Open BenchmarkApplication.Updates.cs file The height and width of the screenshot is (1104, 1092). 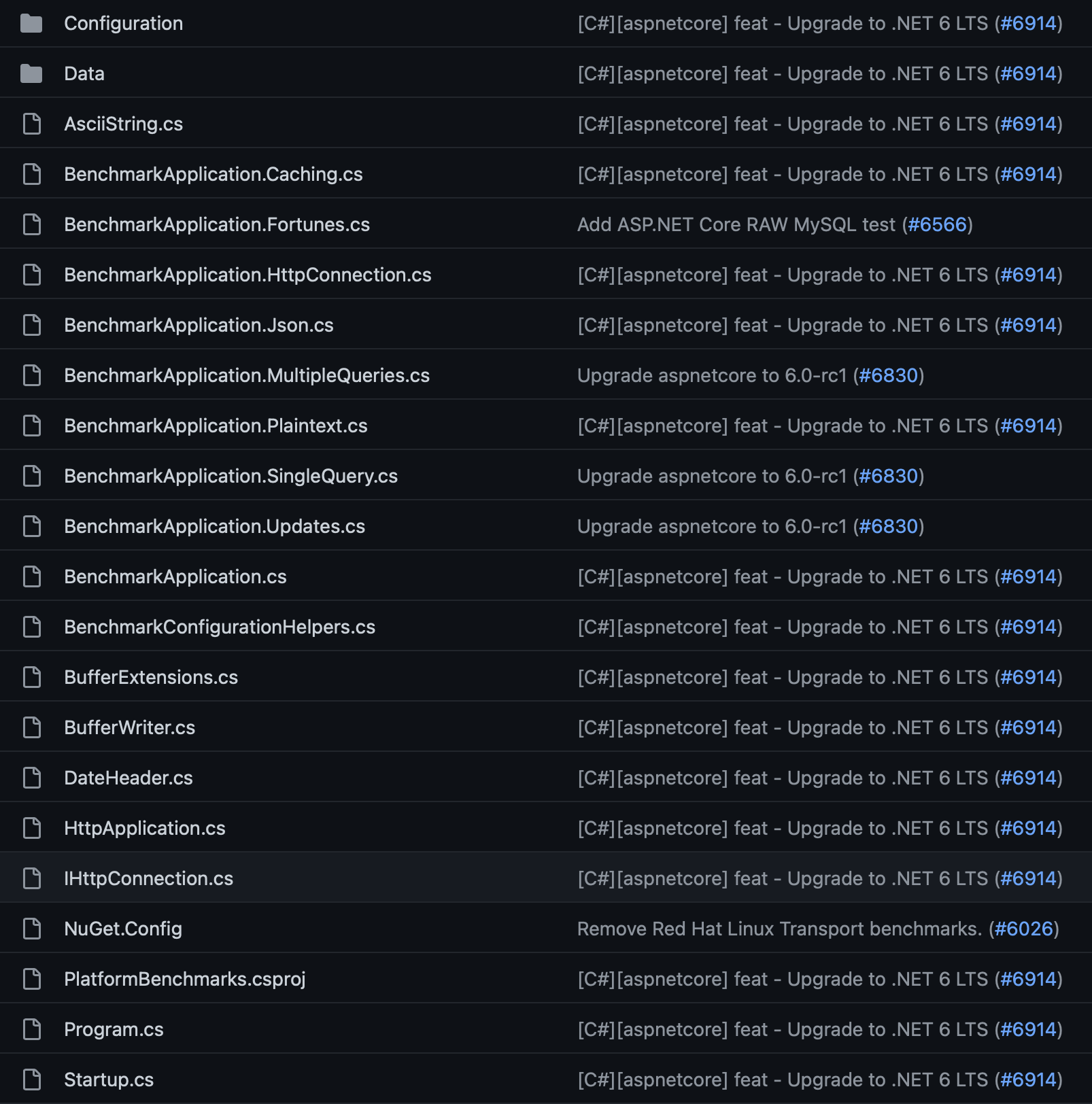[215, 527]
